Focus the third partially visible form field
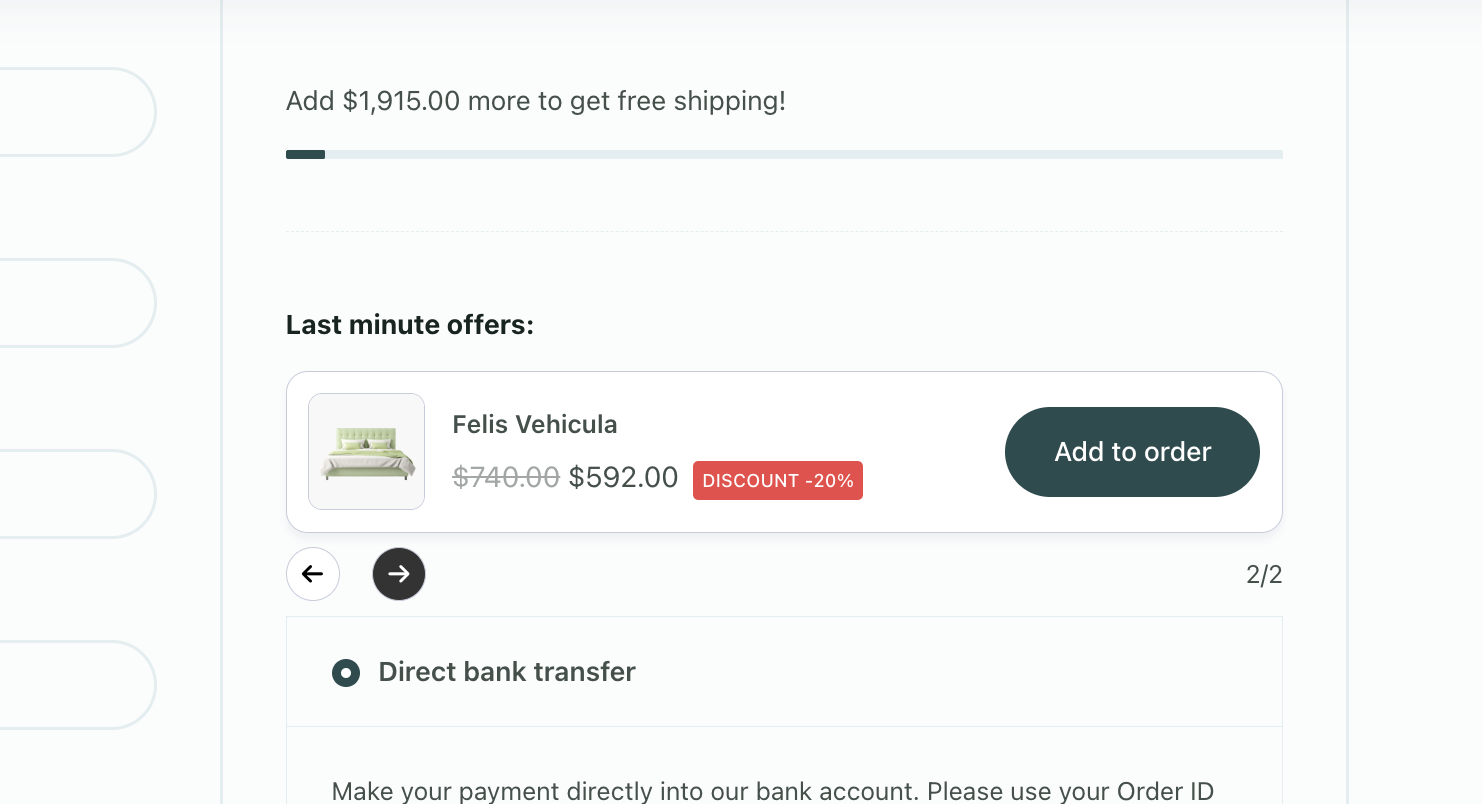 coord(70,494)
